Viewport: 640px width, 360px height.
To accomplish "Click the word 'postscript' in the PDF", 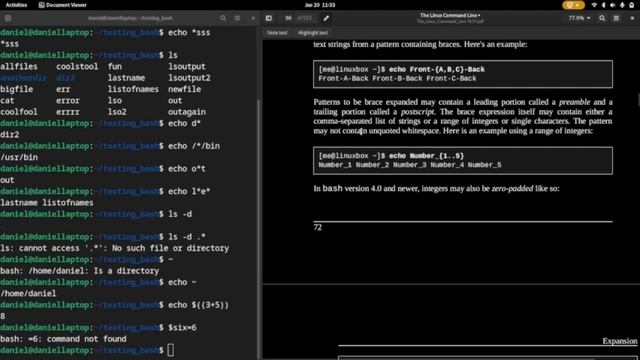I will 417,112.
